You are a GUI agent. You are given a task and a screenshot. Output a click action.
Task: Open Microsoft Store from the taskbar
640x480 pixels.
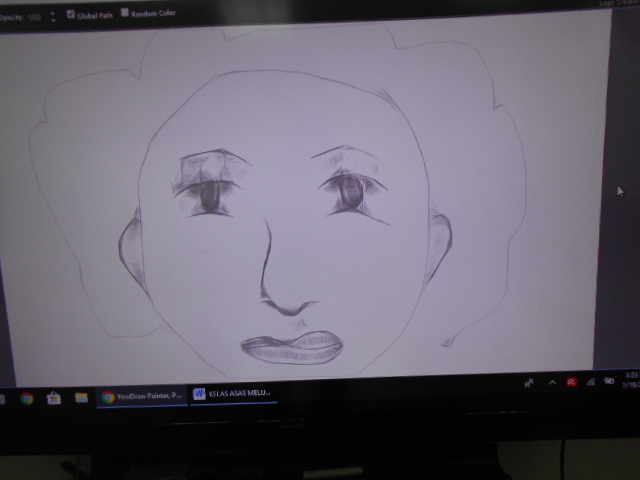[x=54, y=398]
